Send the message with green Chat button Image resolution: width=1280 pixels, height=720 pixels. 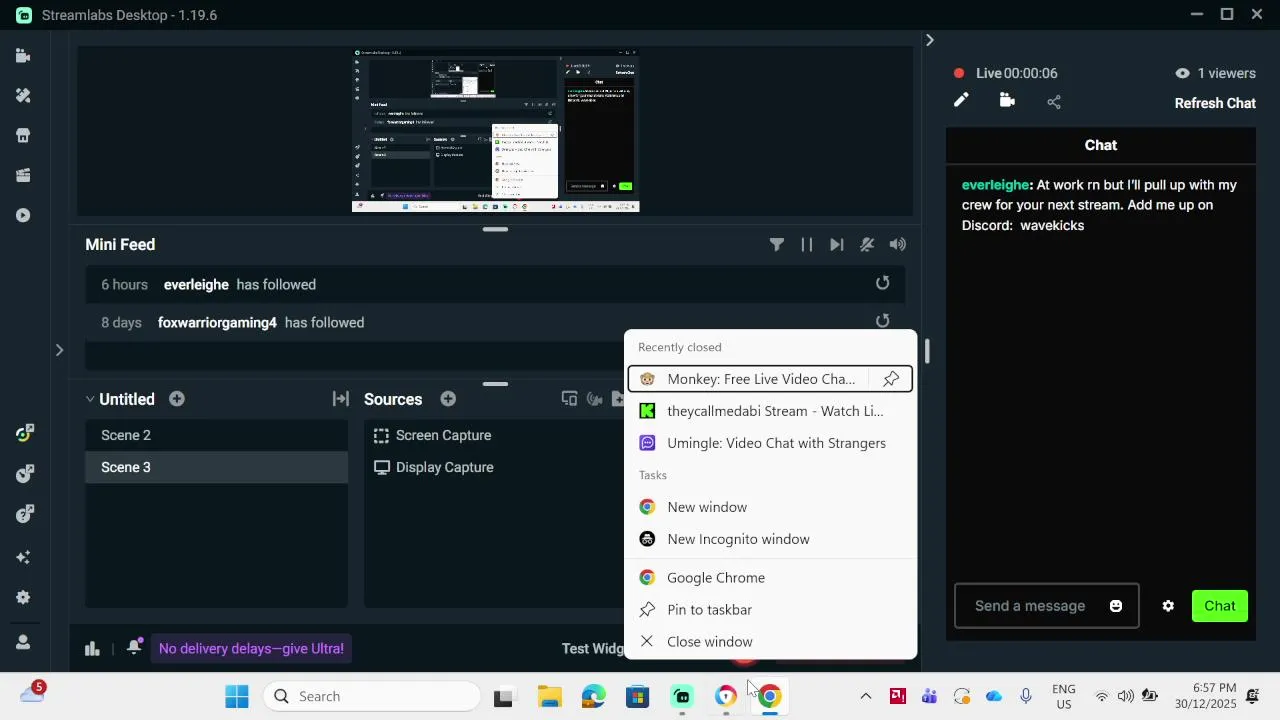tap(1220, 606)
